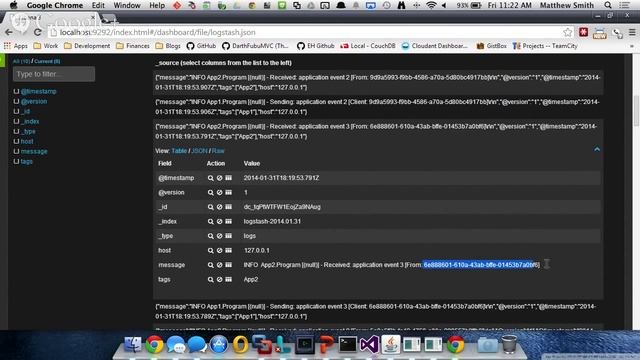Viewport: 640px width, 360px height.
Task: Open Finder from the Dock
Action: pyautogui.click(x=133, y=345)
